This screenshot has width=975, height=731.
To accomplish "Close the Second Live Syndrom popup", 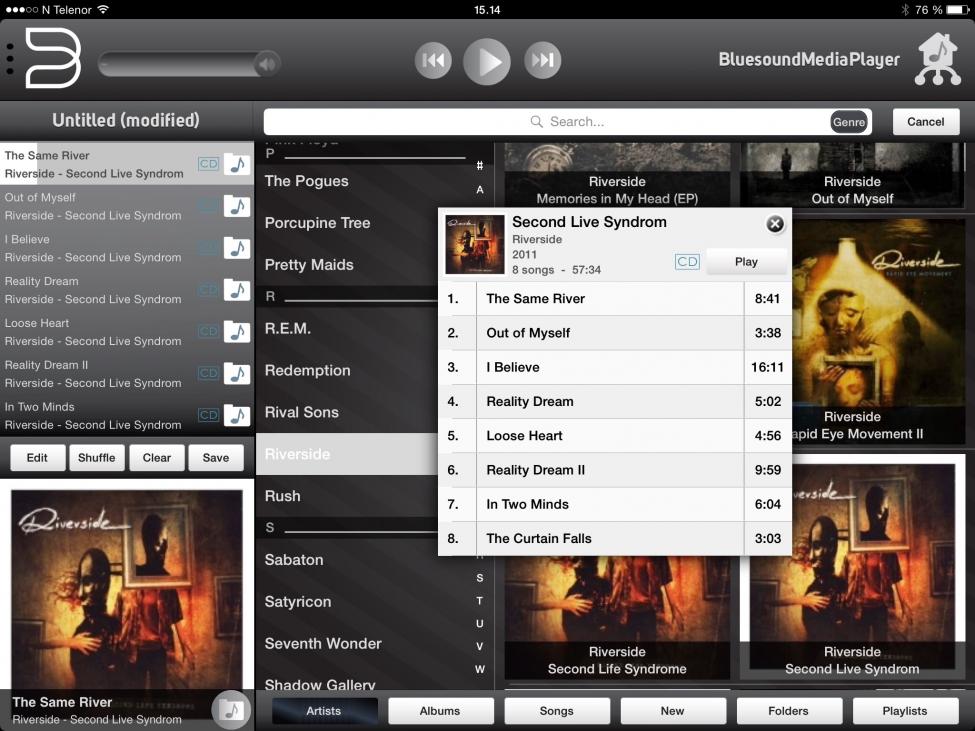I will pyautogui.click(x=775, y=224).
